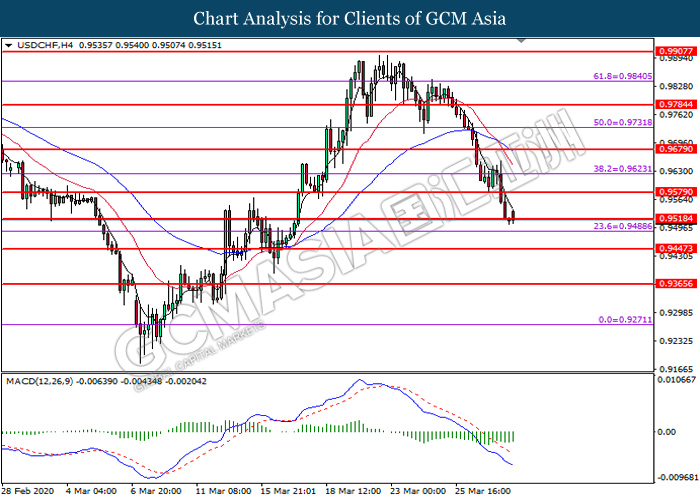The width and height of the screenshot is (700, 500).
Task: Click the 0.92985 price axis value
Action: pyautogui.click(x=677, y=312)
